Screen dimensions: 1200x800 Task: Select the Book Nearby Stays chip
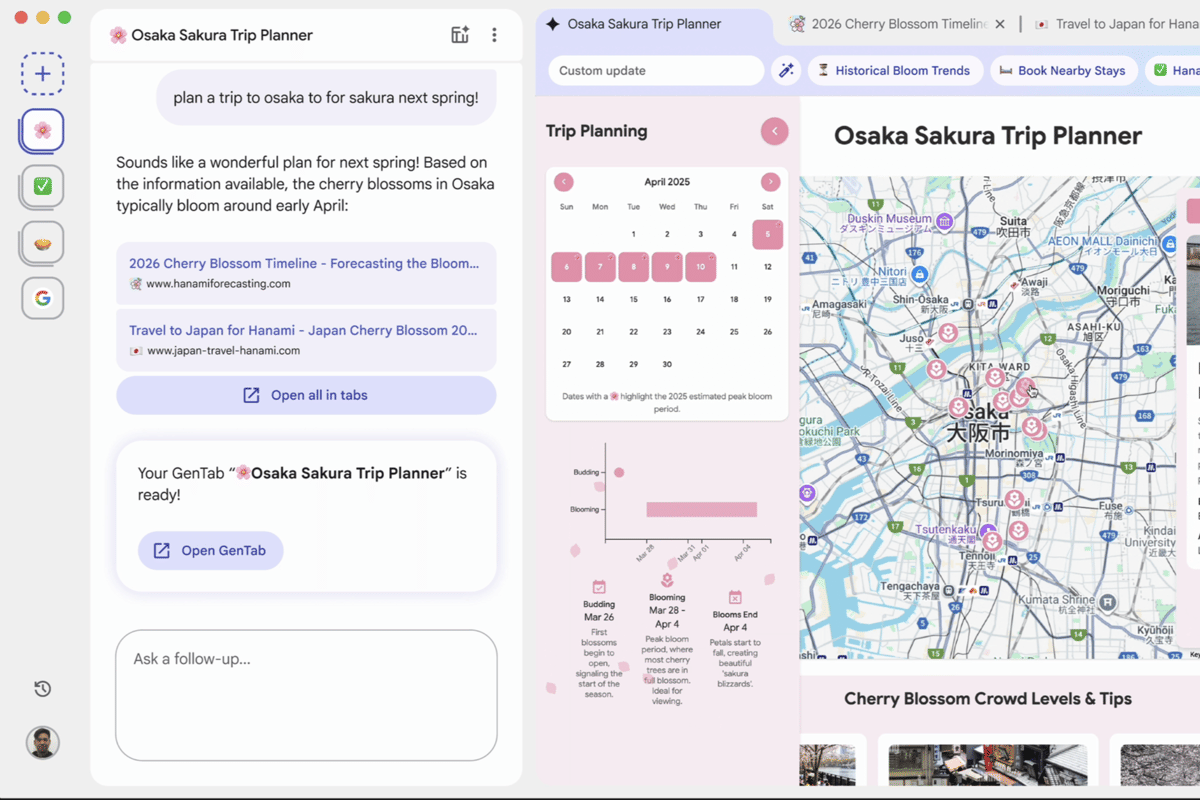click(x=1063, y=70)
